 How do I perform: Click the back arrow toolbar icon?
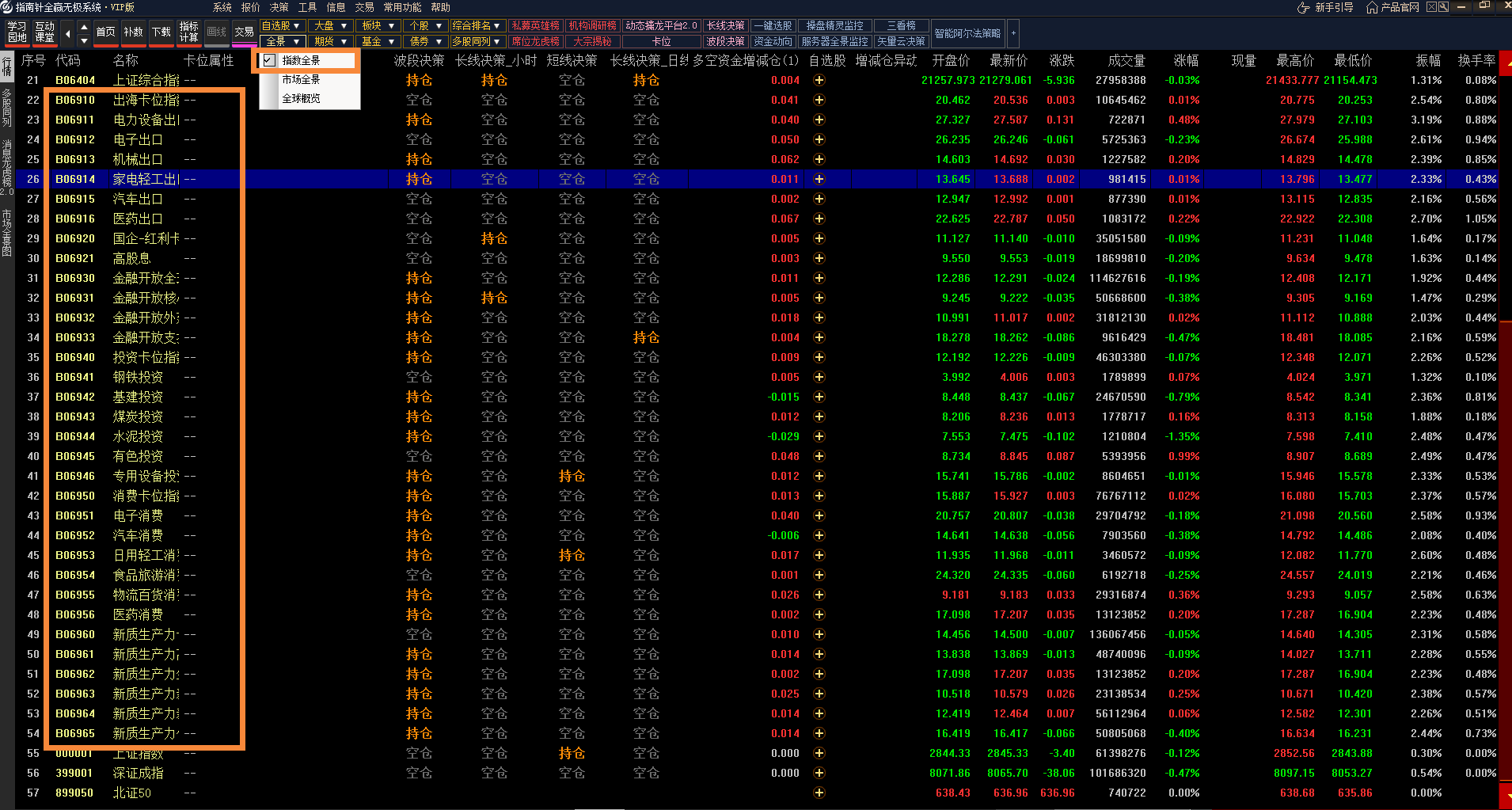coord(67,33)
